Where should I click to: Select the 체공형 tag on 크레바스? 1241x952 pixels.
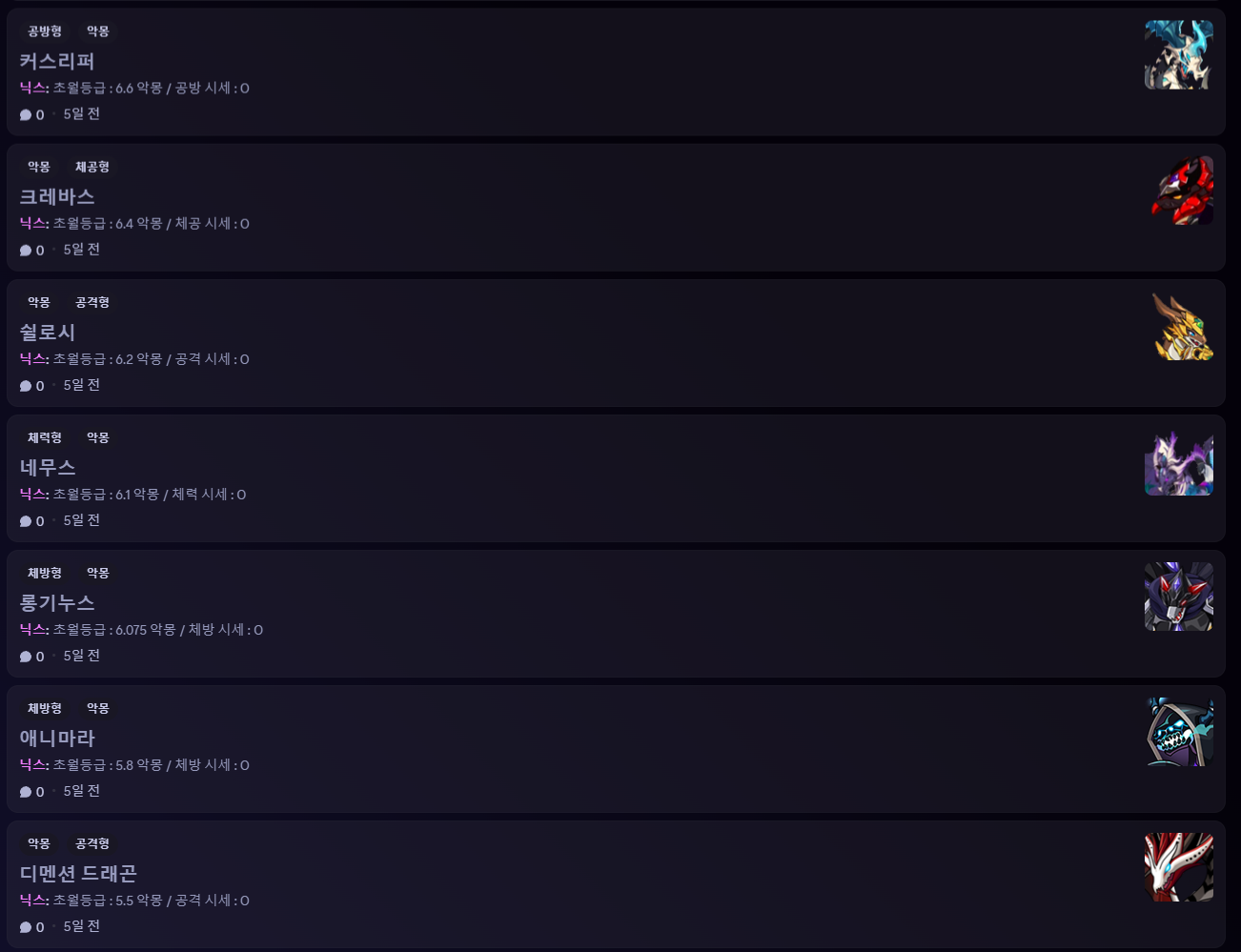pyautogui.click(x=92, y=167)
